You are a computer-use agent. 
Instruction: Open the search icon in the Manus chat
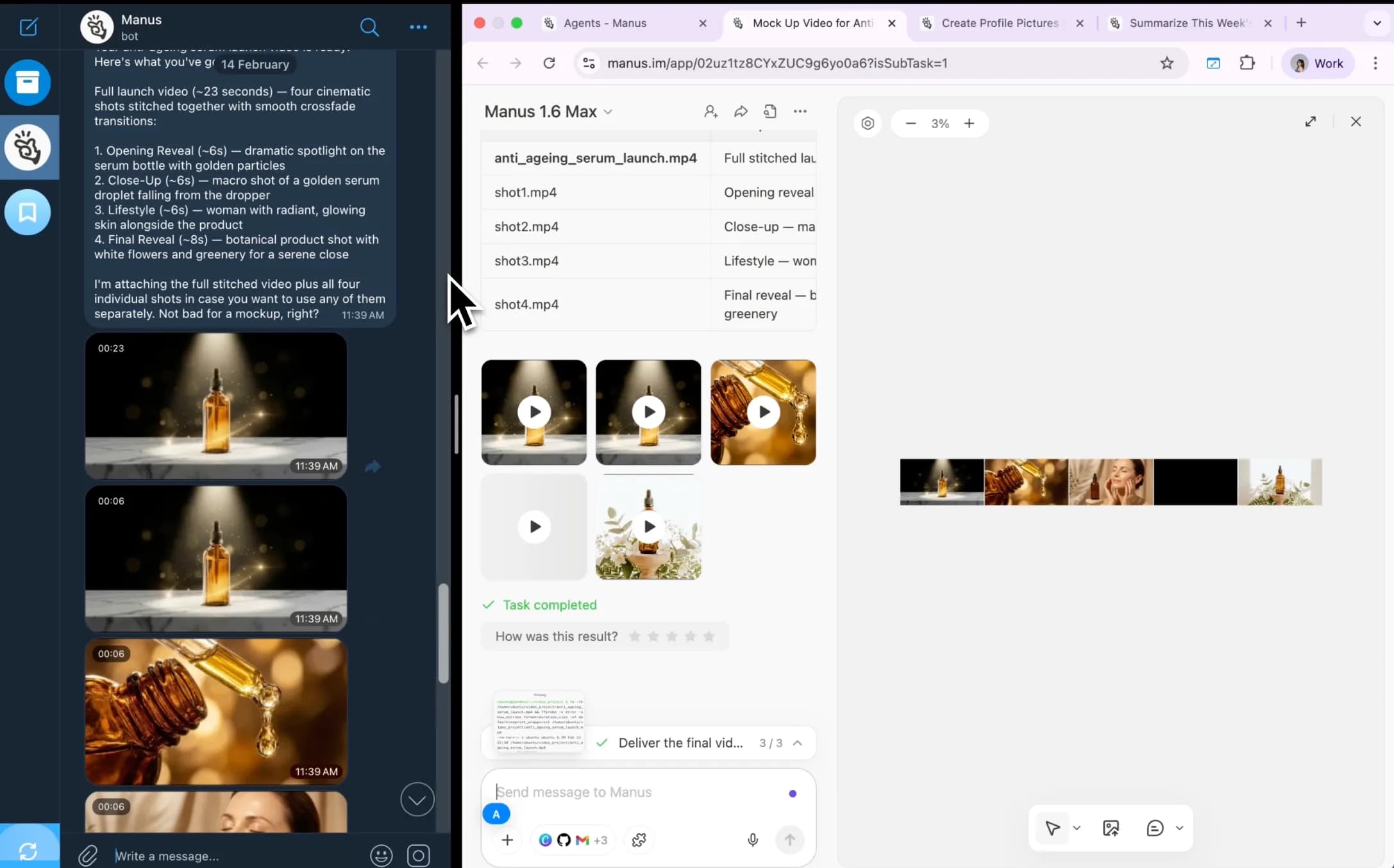pos(371,28)
